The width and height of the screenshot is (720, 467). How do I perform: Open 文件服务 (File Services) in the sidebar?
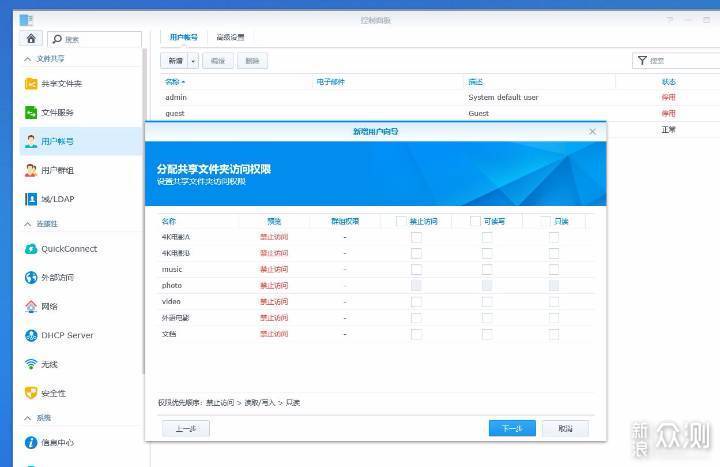(57, 113)
